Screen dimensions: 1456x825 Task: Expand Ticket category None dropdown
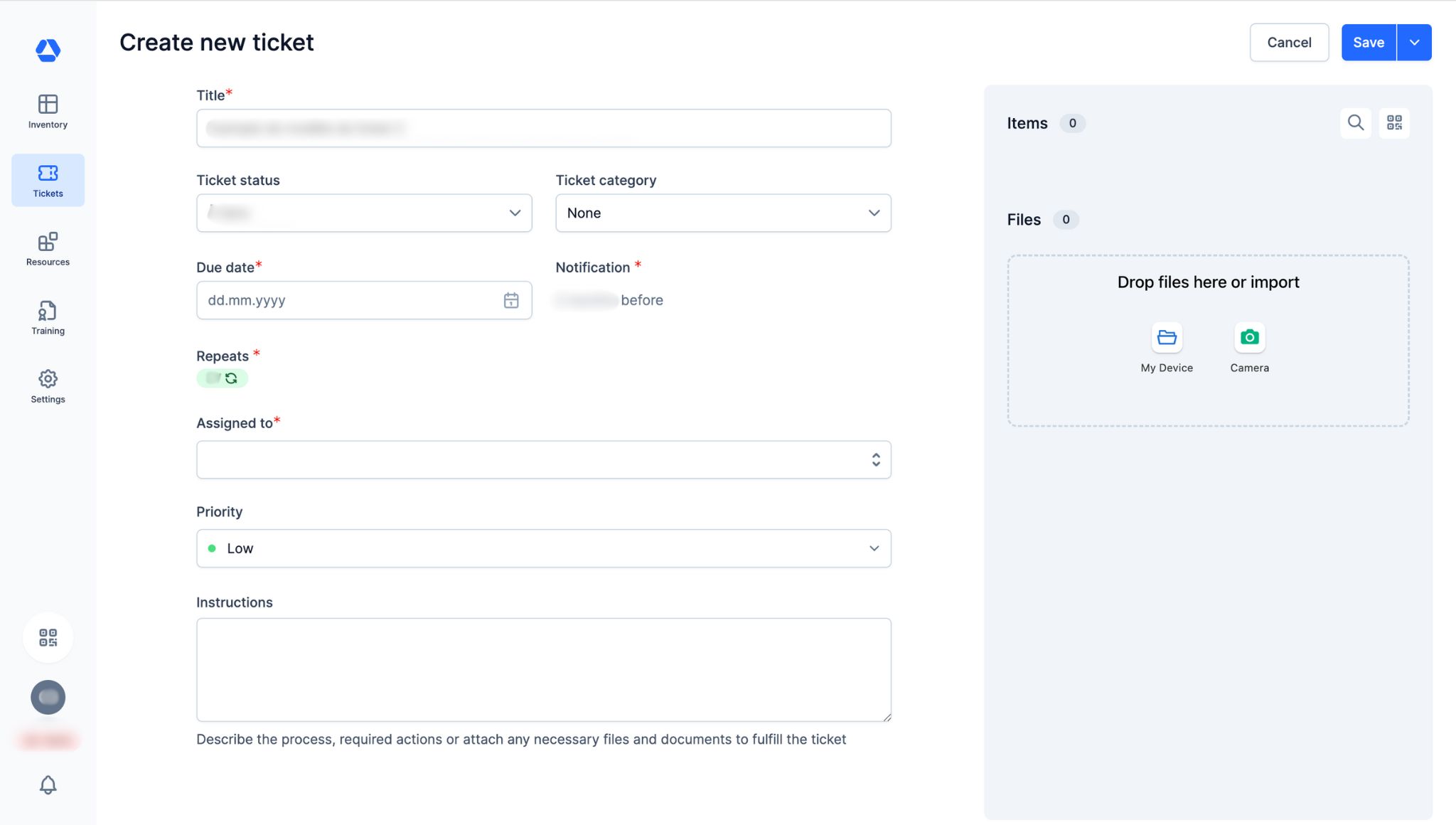click(x=723, y=213)
